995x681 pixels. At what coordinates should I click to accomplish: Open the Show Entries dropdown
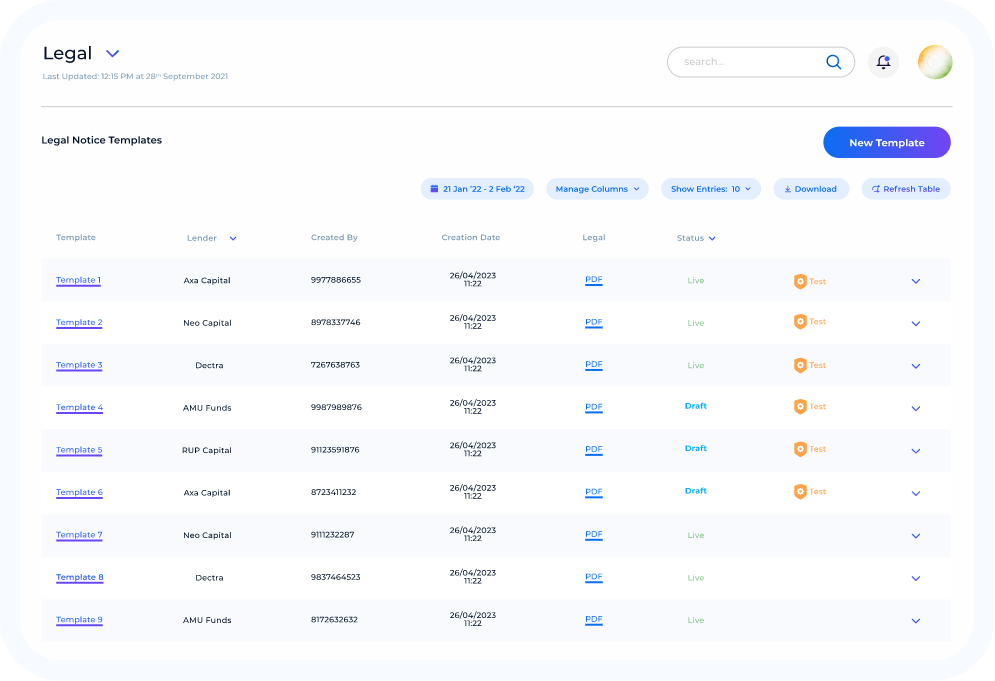pos(710,189)
